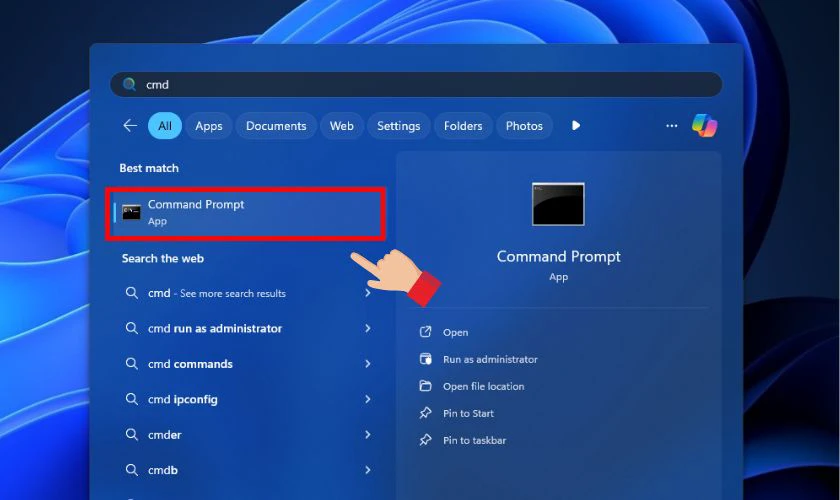Select the Settings filter tab

pos(398,126)
